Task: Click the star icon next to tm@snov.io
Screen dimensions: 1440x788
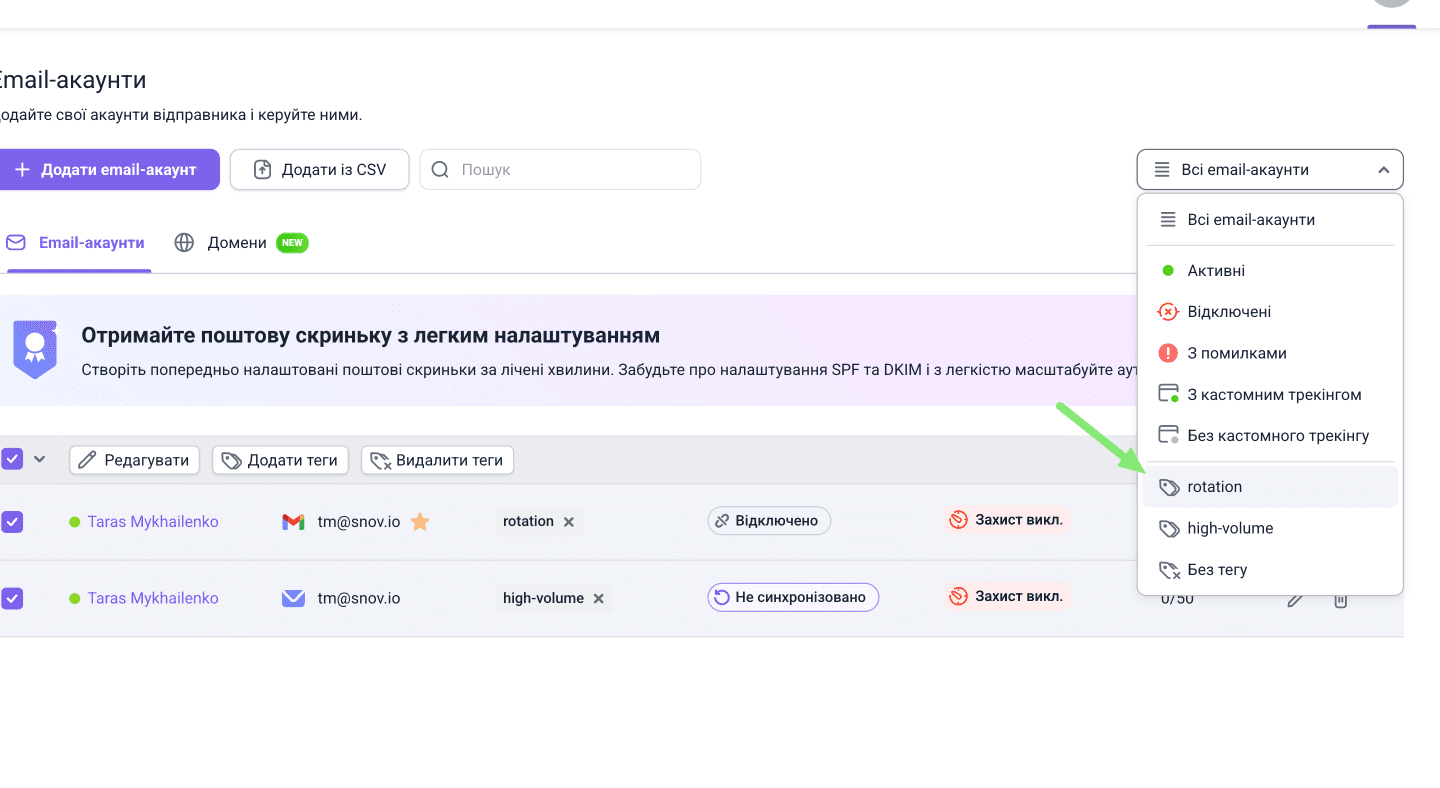Action: click(420, 521)
